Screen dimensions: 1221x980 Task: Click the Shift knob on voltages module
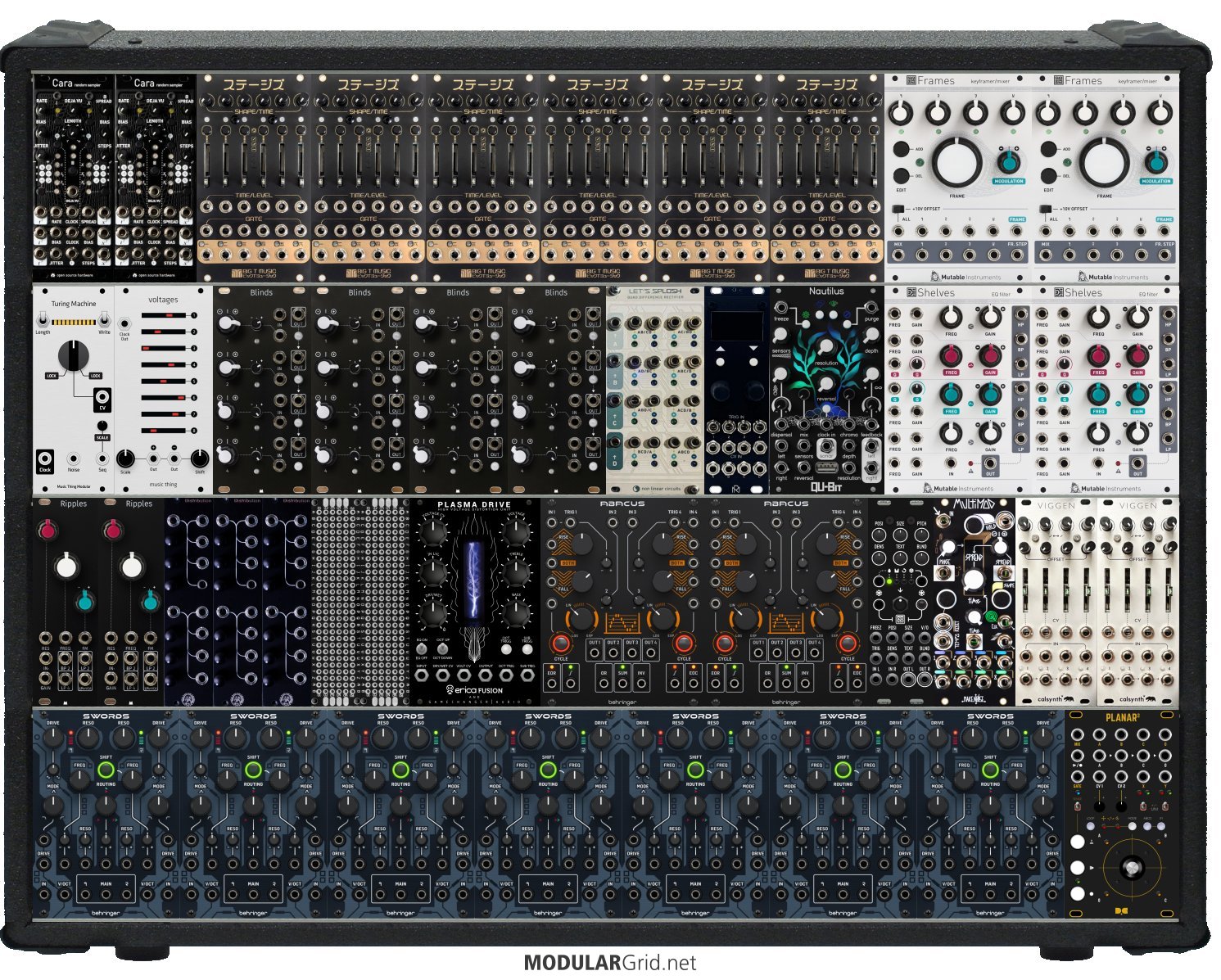(200, 458)
